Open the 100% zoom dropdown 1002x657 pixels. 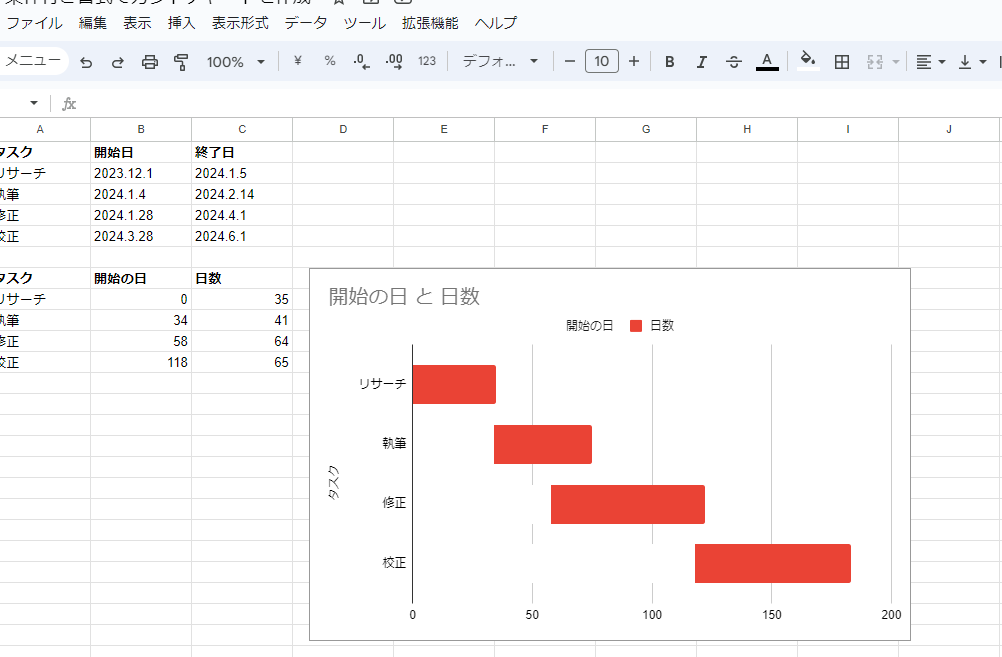pyautogui.click(x=236, y=62)
